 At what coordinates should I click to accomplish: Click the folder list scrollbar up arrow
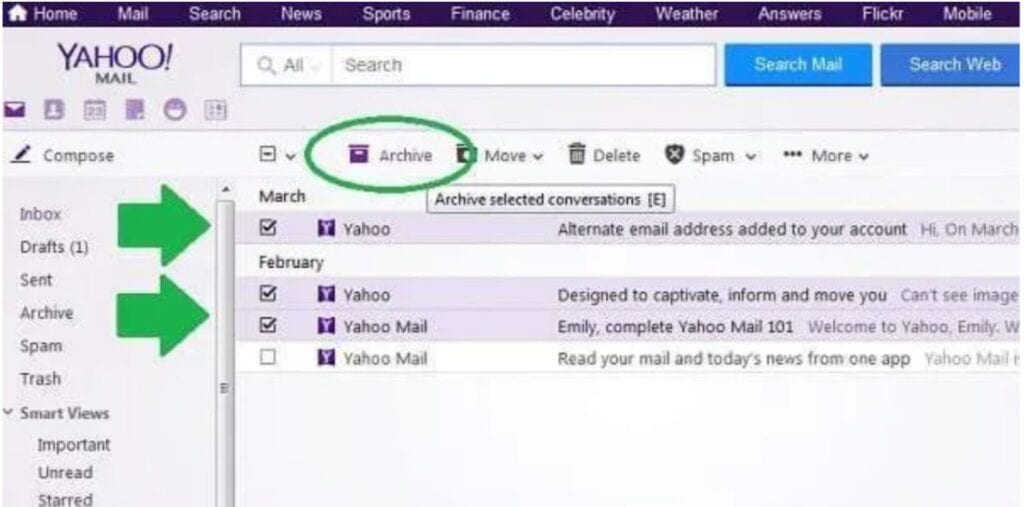[x=225, y=190]
